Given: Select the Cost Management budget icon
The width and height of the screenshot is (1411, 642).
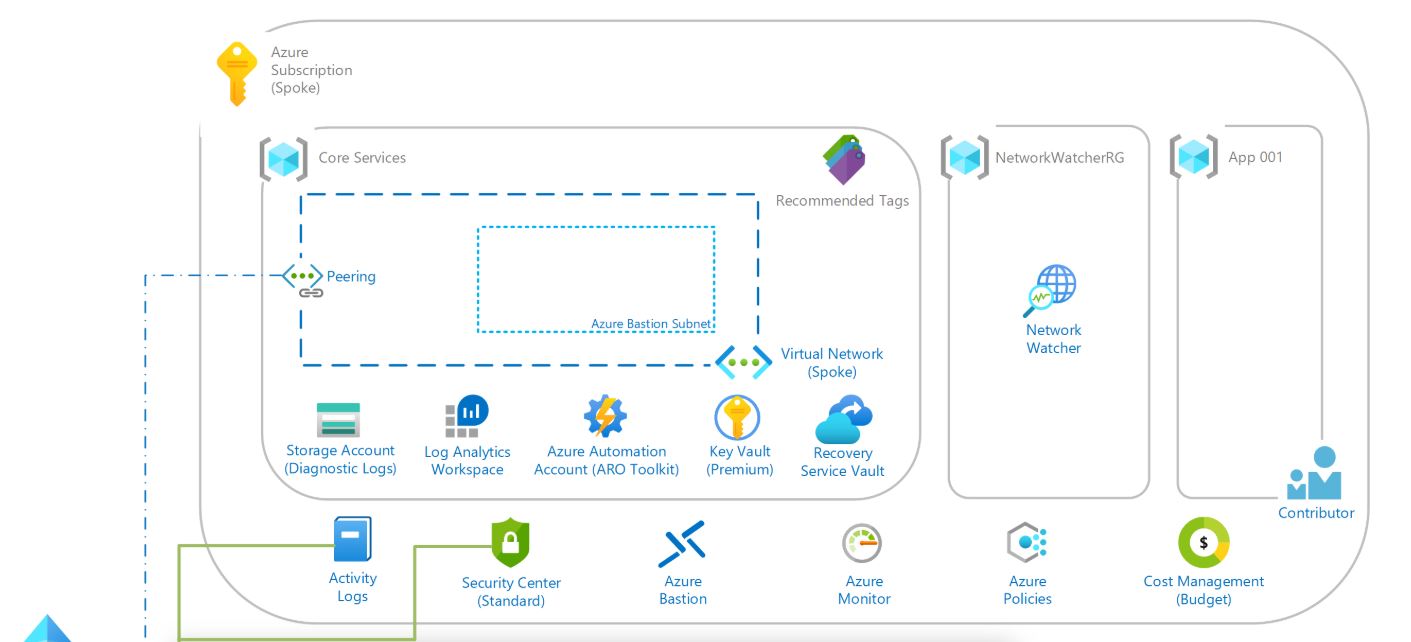Looking at the screenshot, I should [x=1204, y=543].
